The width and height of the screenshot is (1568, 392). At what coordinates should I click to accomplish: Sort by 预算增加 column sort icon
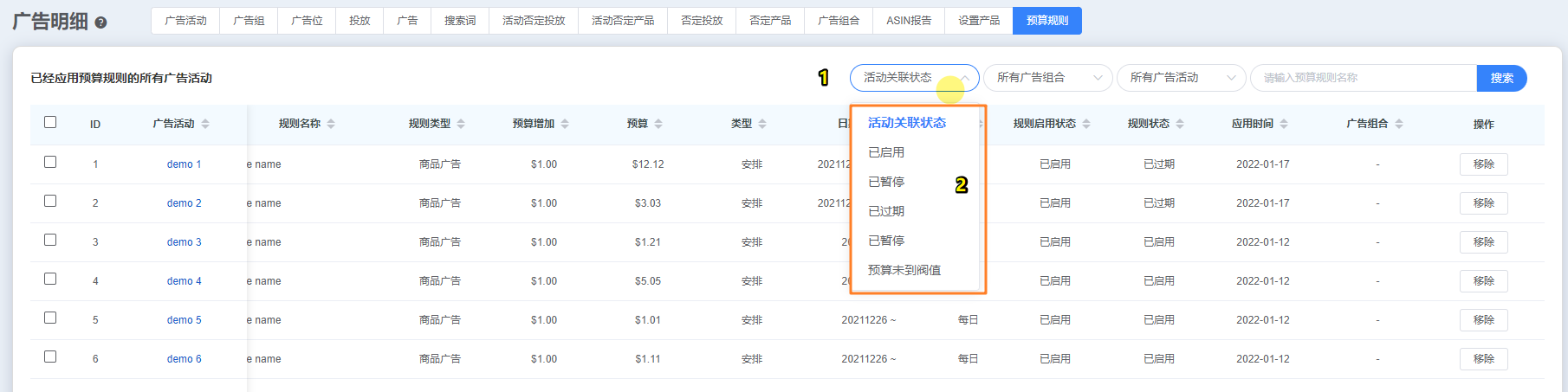(565, 124)
